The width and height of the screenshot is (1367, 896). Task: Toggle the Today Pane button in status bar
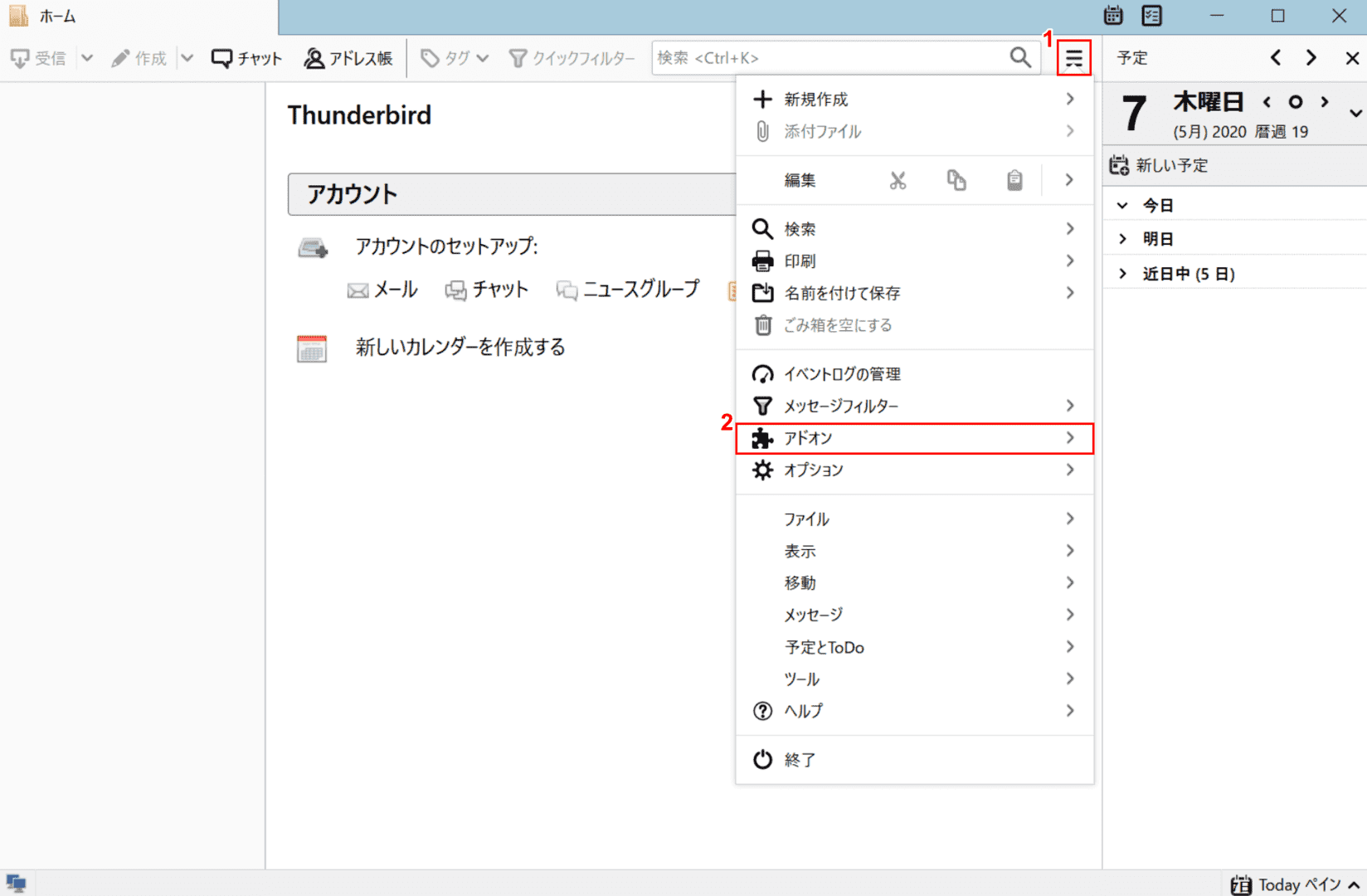click(x=1295, y=884)
